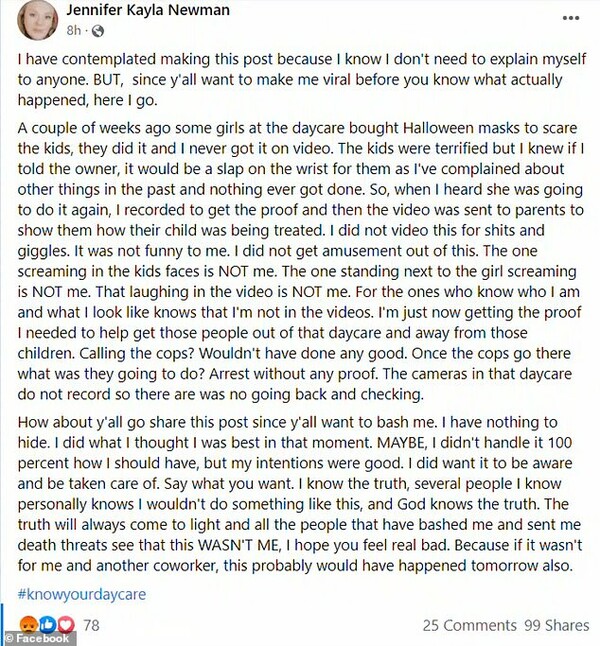Open Jennifer Kayla Newman's profile picture
The width and height of the screenshot is (600, 646).
[38, 21]
